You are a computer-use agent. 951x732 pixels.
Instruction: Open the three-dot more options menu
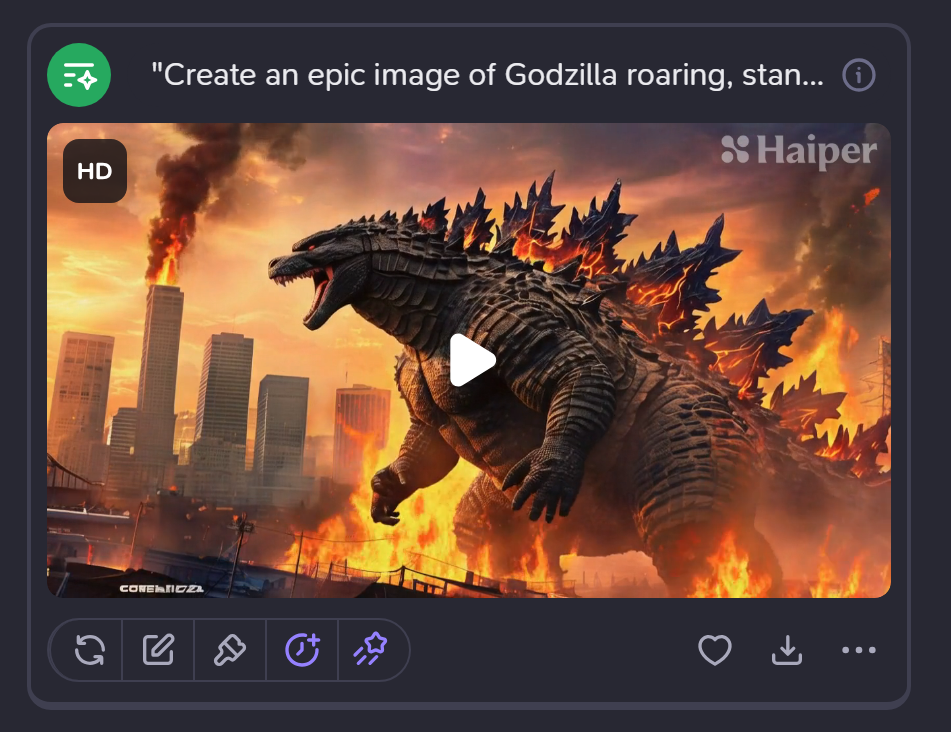click(x=859, y=650)
